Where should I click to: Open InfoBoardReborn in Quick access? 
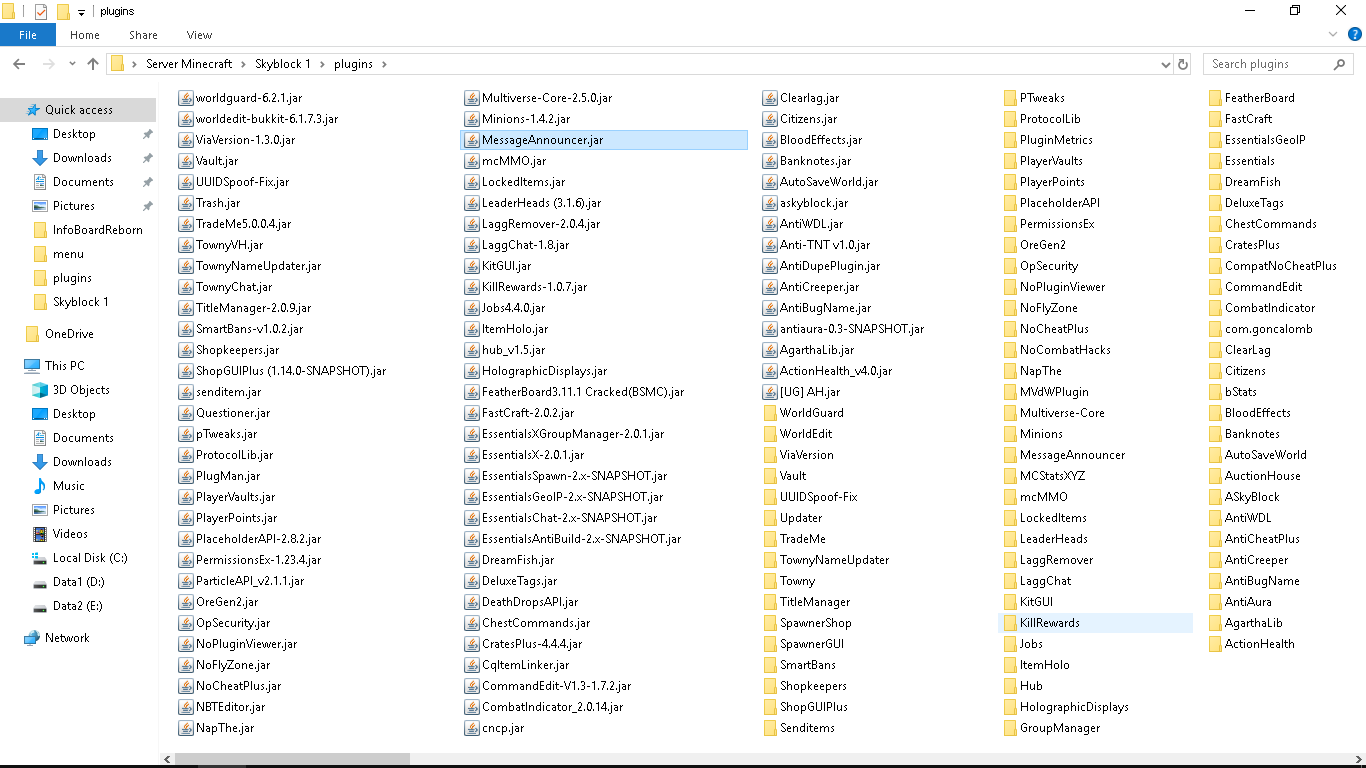pos(98,230)
